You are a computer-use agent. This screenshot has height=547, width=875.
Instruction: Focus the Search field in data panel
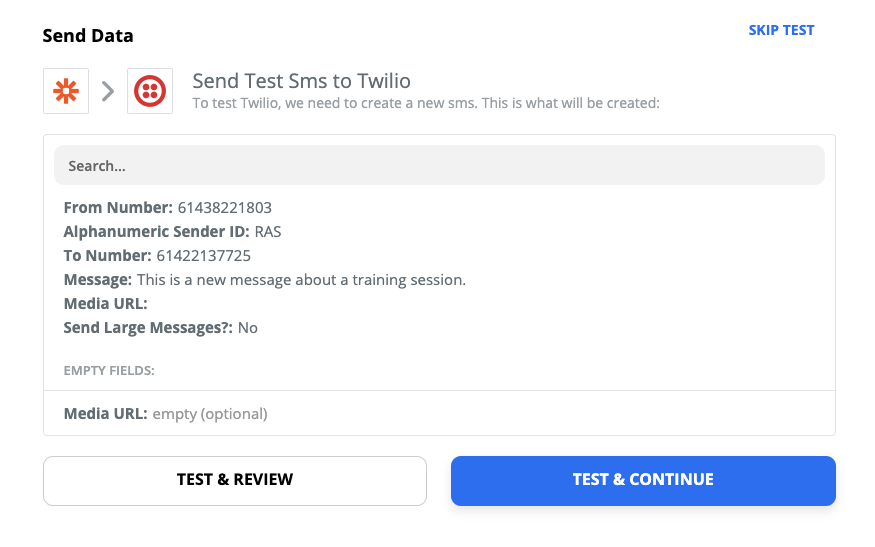click(439, 166)
